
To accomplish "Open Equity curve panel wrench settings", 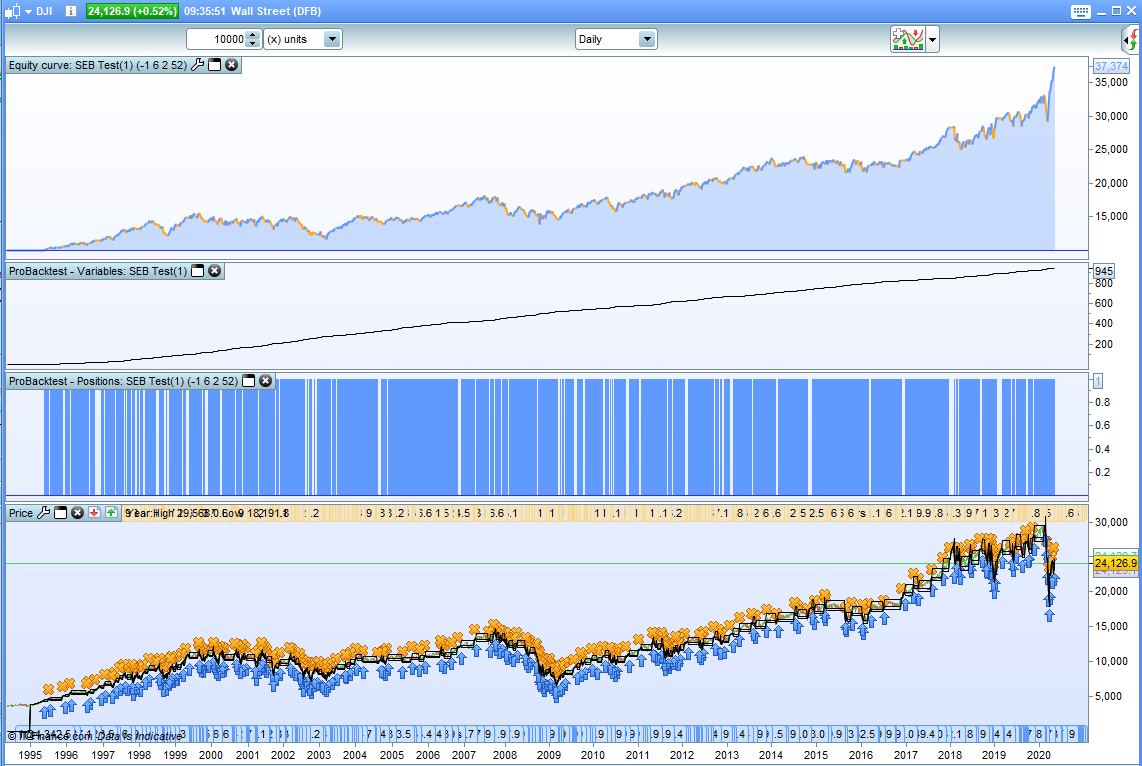I will click(x=197, y=65).
